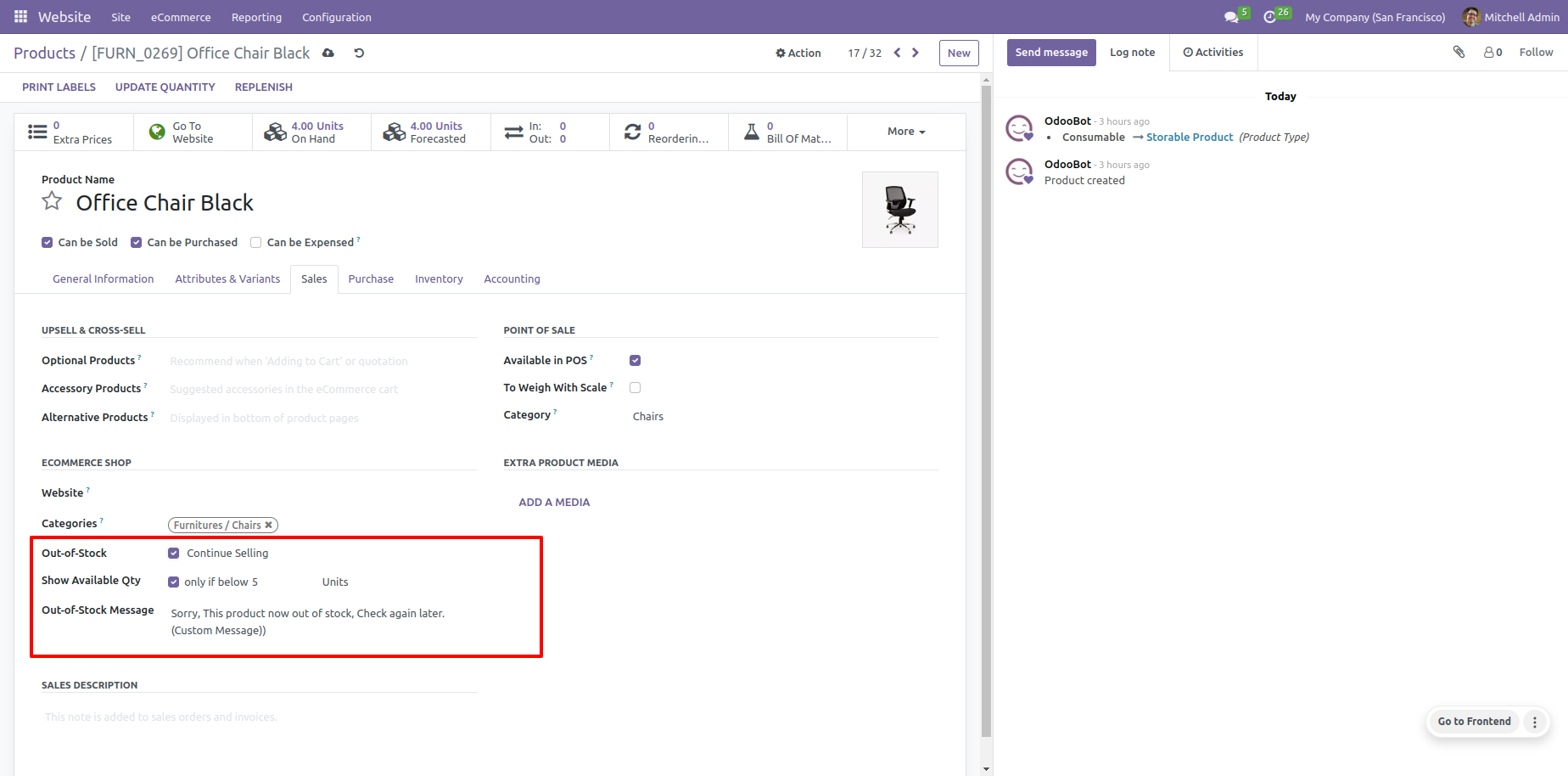Uncheck the Can be Sold checkbox

coord(47,242)
